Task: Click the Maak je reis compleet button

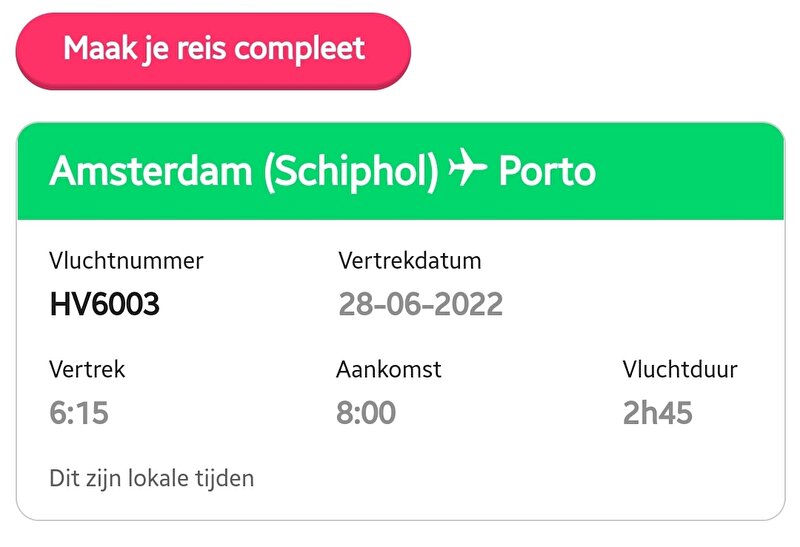Action: point(213,51)
